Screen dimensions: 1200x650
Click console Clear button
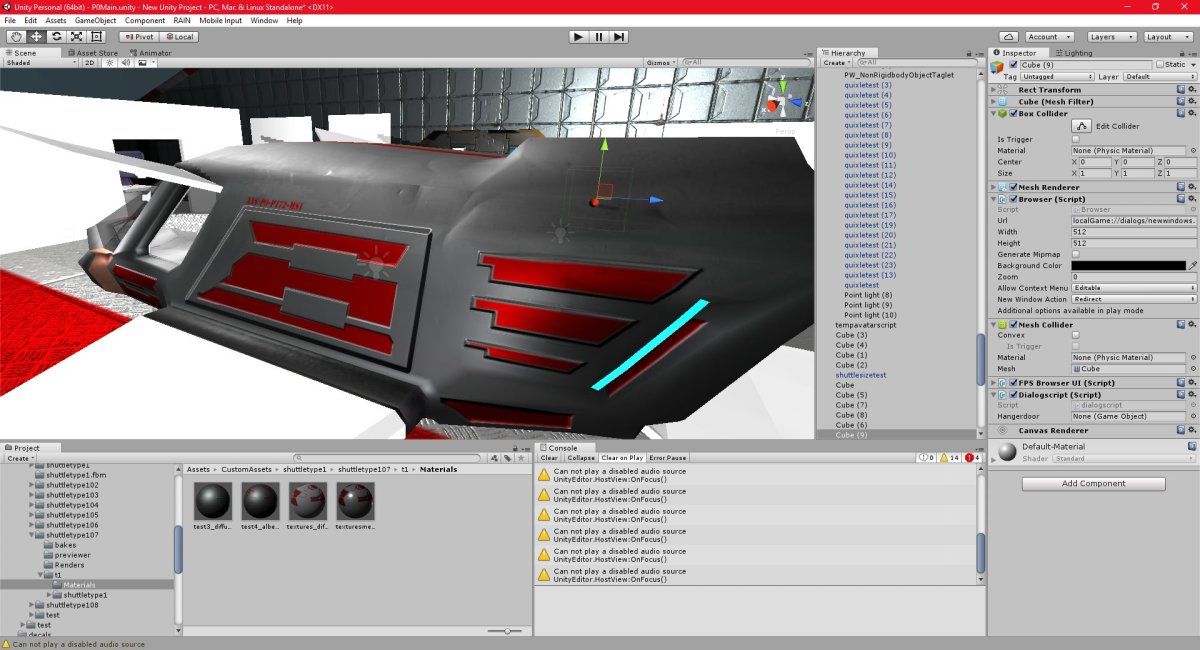click(x=549, y=458)
